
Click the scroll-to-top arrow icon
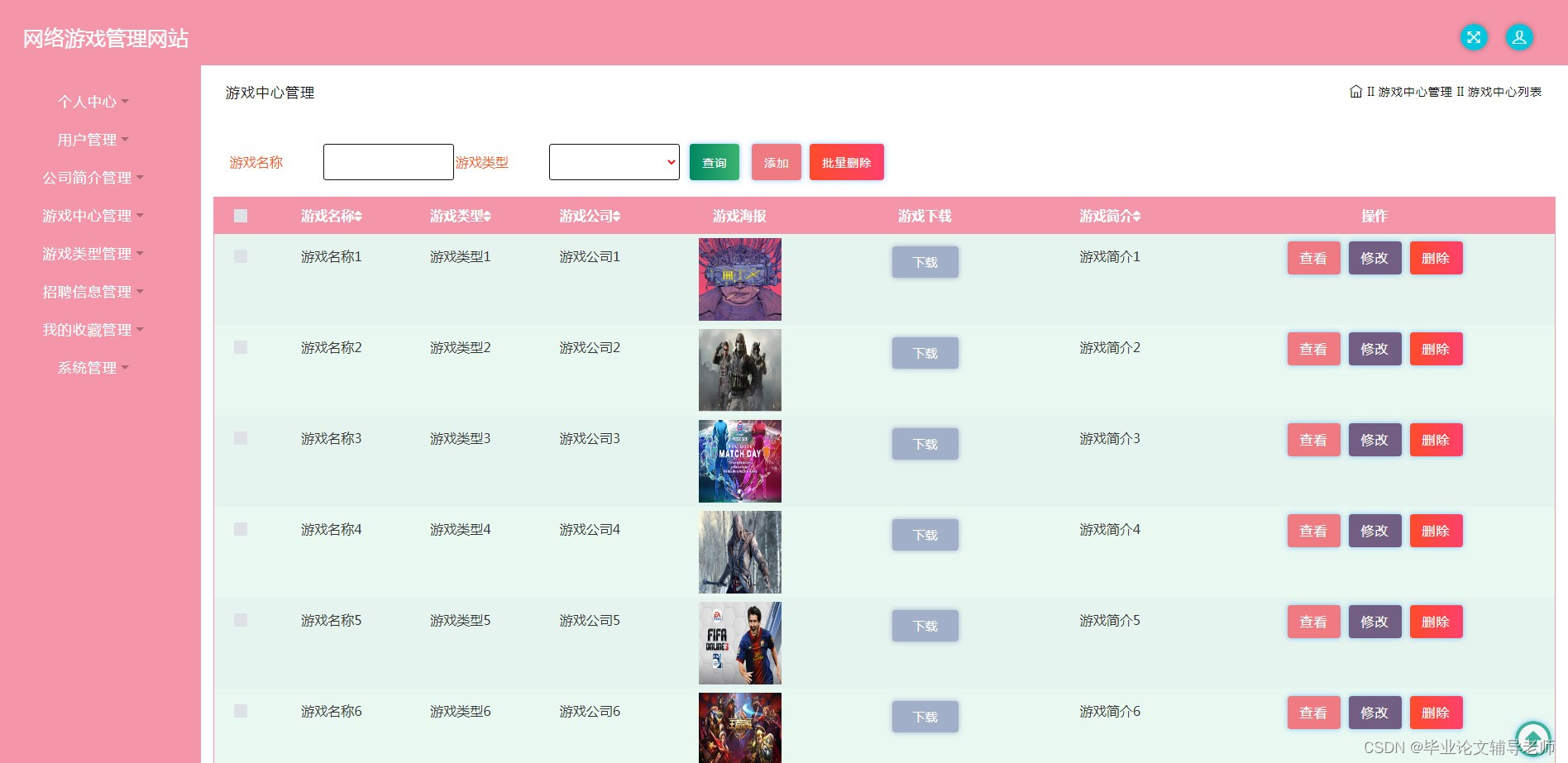[x=1532, y=737]
